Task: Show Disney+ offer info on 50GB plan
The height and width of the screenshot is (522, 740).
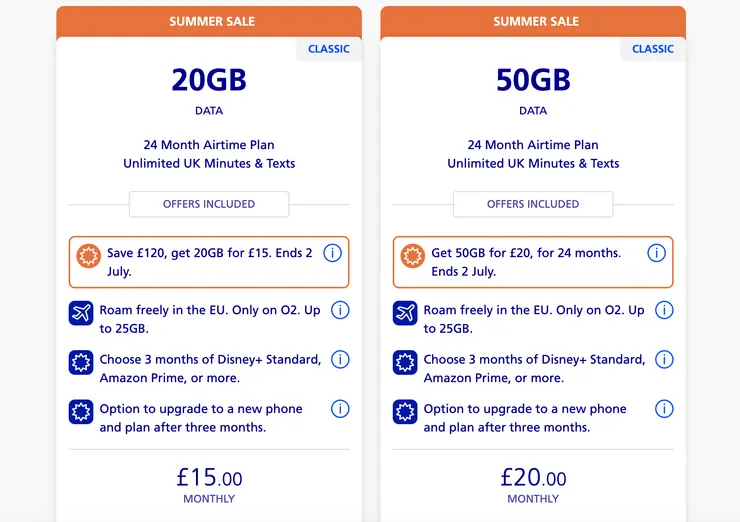Action: click(664, 359)
